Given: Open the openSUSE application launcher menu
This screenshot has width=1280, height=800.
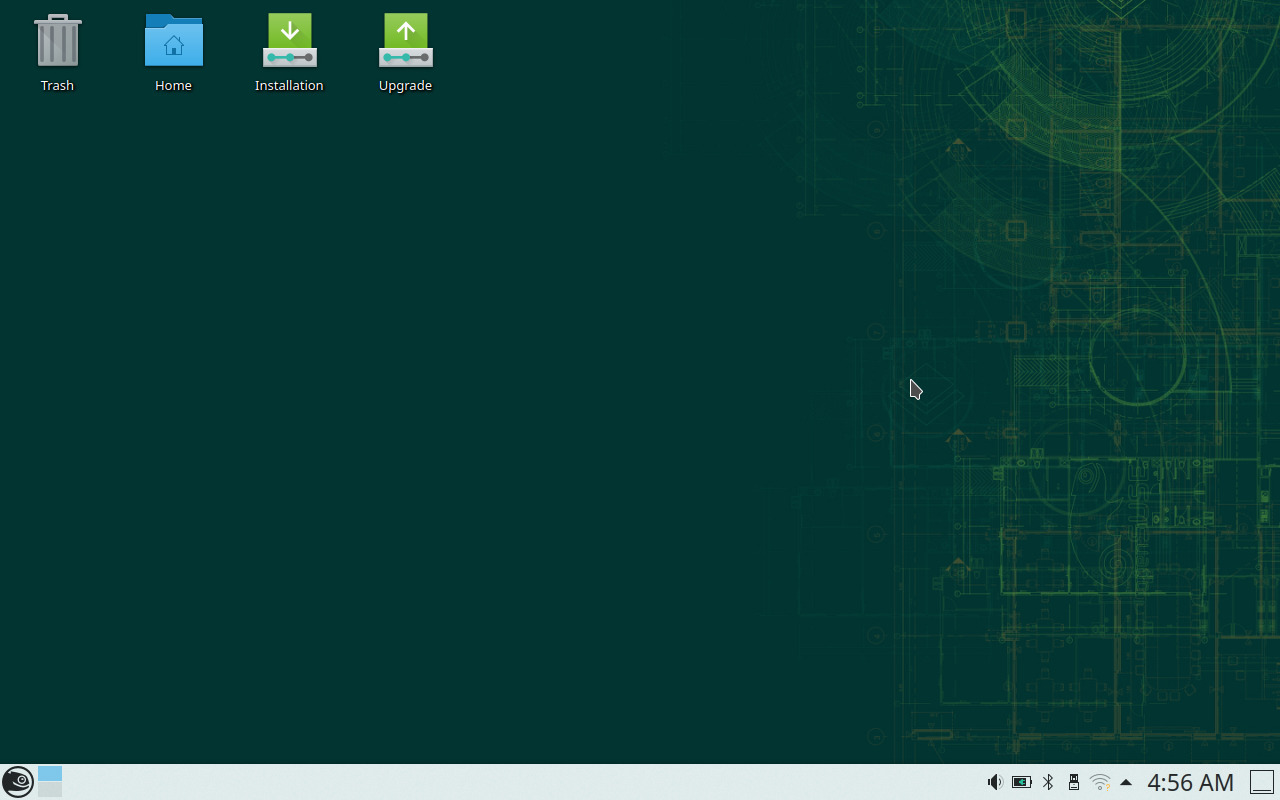Looking at the screenshot, I should pyautogui.click(x=17, y=781).
